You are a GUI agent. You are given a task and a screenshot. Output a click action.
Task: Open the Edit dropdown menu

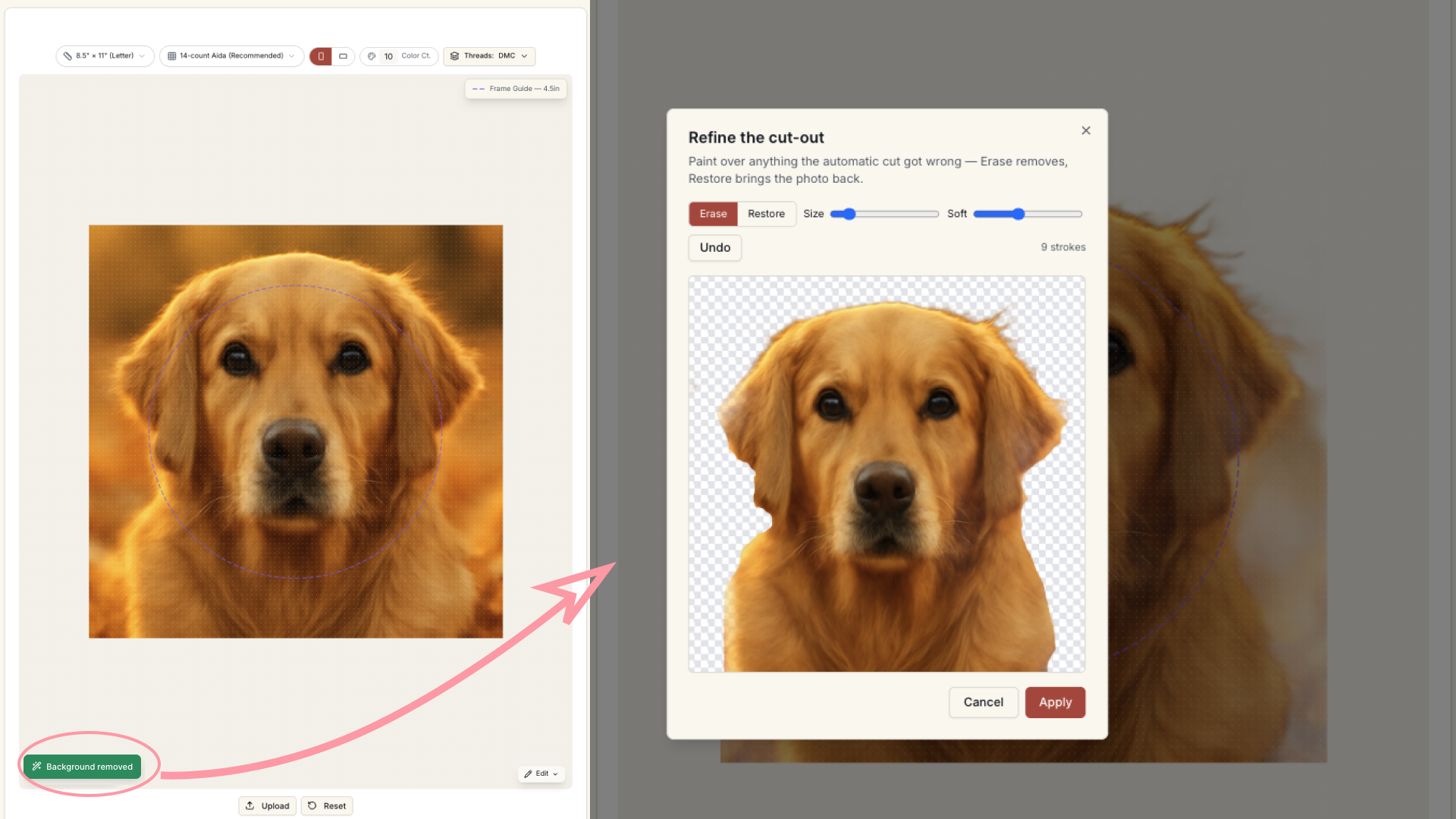tap(541, 773)
